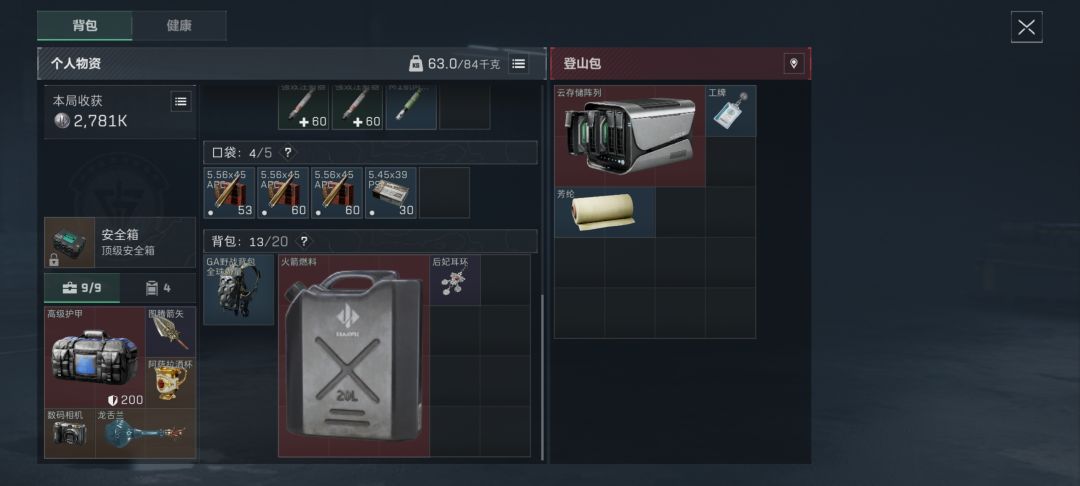Screen dimensions: 1080x486
Task: Open the 个人物资 list menu icon
Action: pos(519,64)
